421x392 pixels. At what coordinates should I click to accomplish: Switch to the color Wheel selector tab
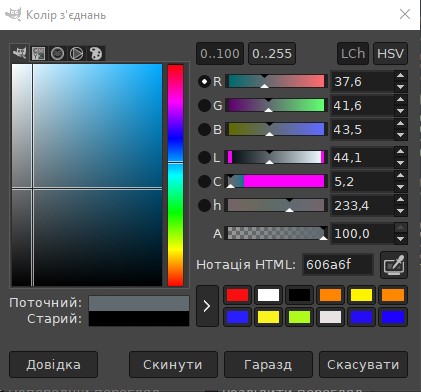76,53
